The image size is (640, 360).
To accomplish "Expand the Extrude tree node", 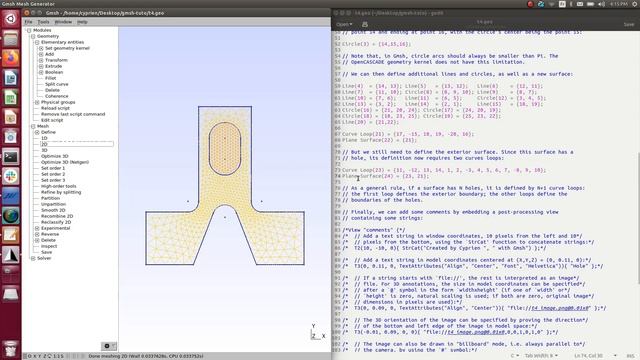I will point(41,66).
